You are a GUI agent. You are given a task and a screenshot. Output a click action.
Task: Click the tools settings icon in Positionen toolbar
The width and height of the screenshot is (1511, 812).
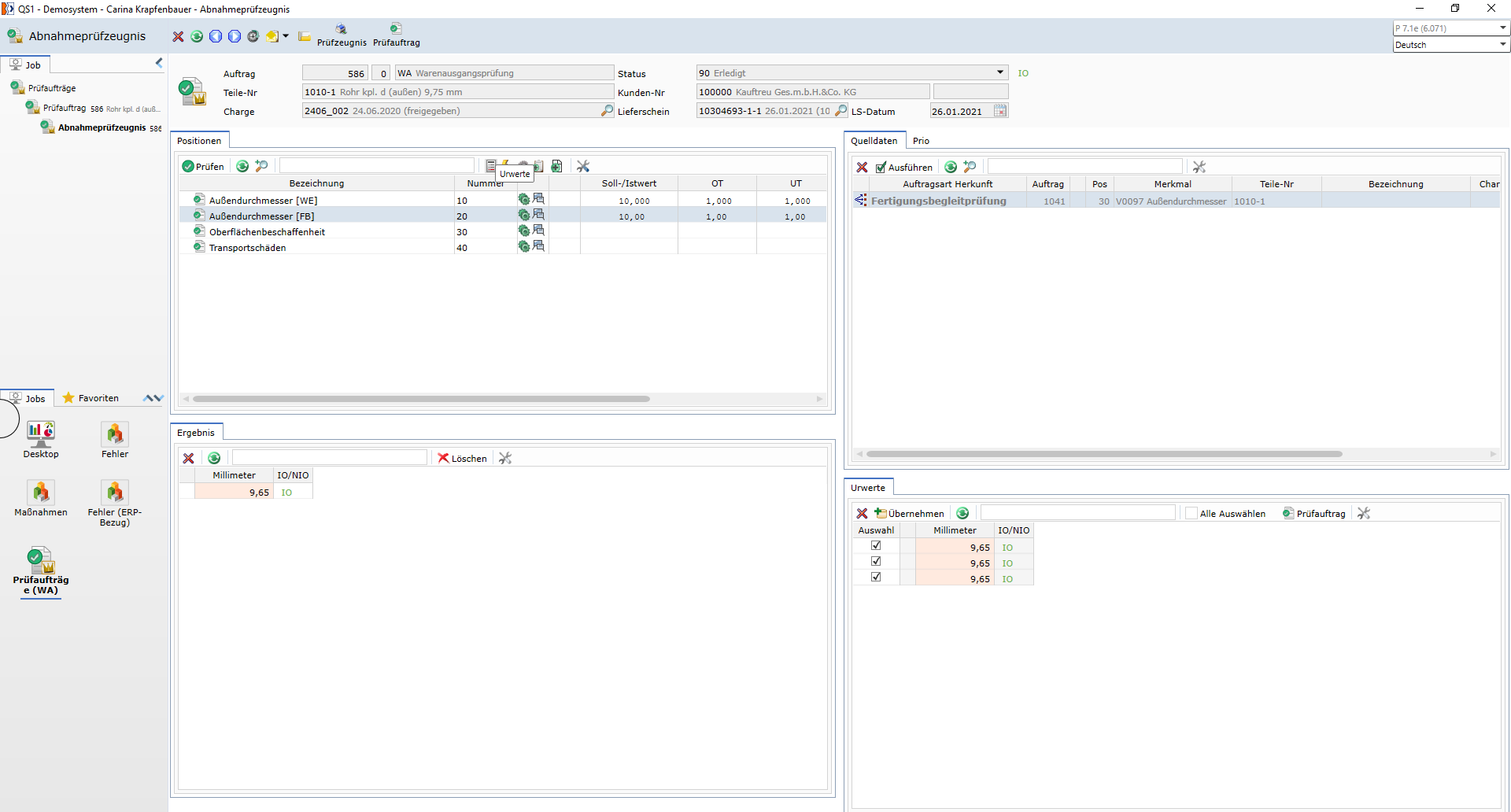click(583, 166)
